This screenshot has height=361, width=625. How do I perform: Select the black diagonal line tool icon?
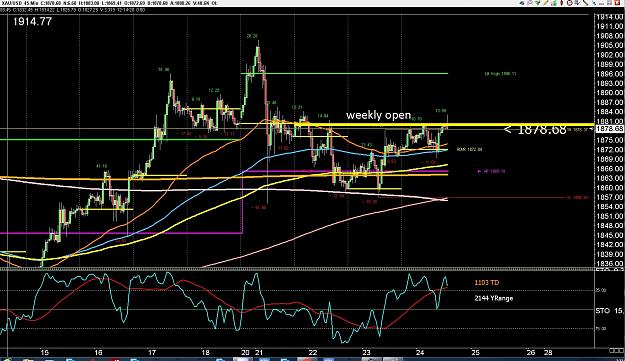pyautogui.click(x=586, y=2)
